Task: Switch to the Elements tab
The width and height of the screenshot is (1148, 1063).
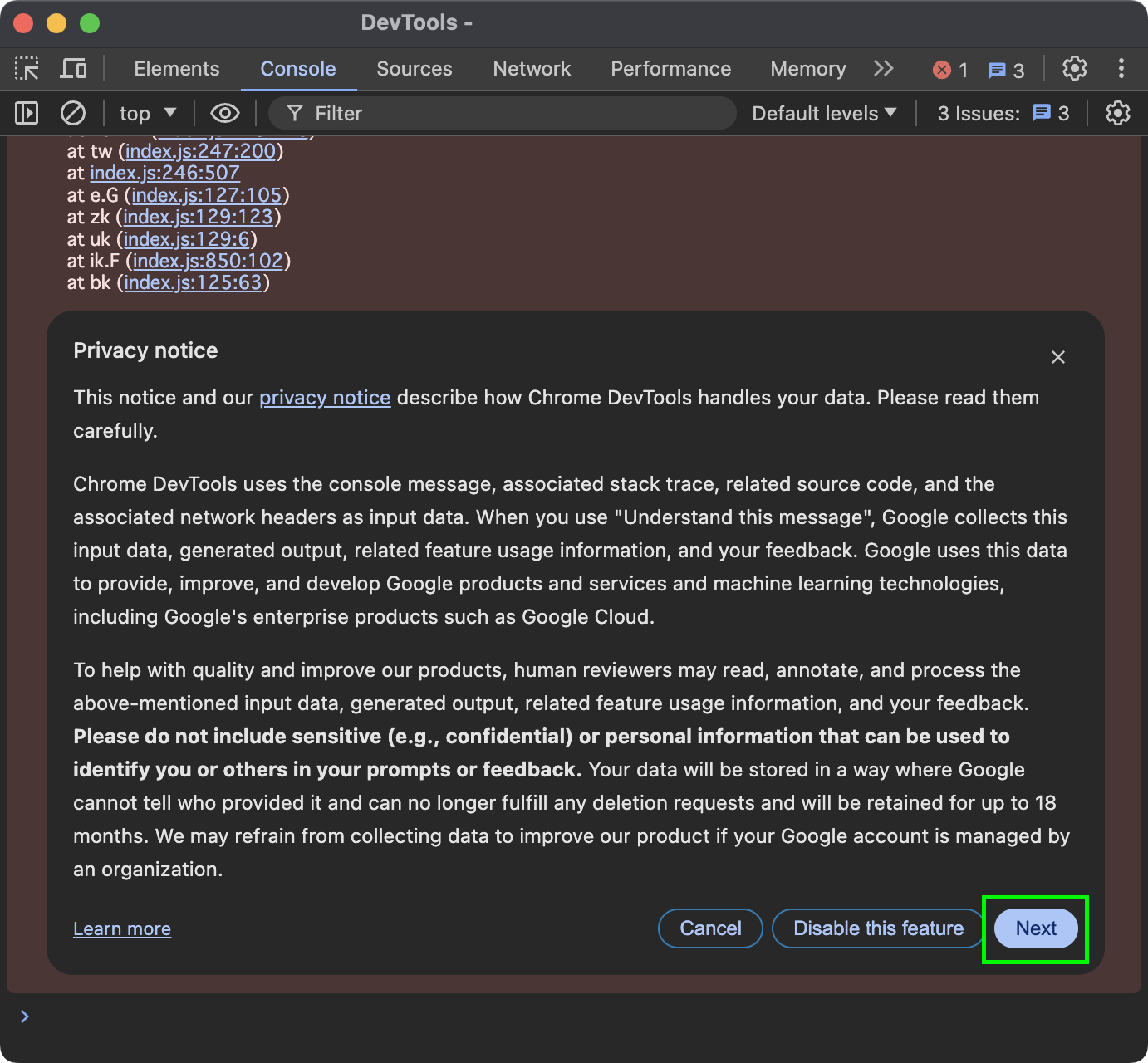Action: click(x=177, y=69)
